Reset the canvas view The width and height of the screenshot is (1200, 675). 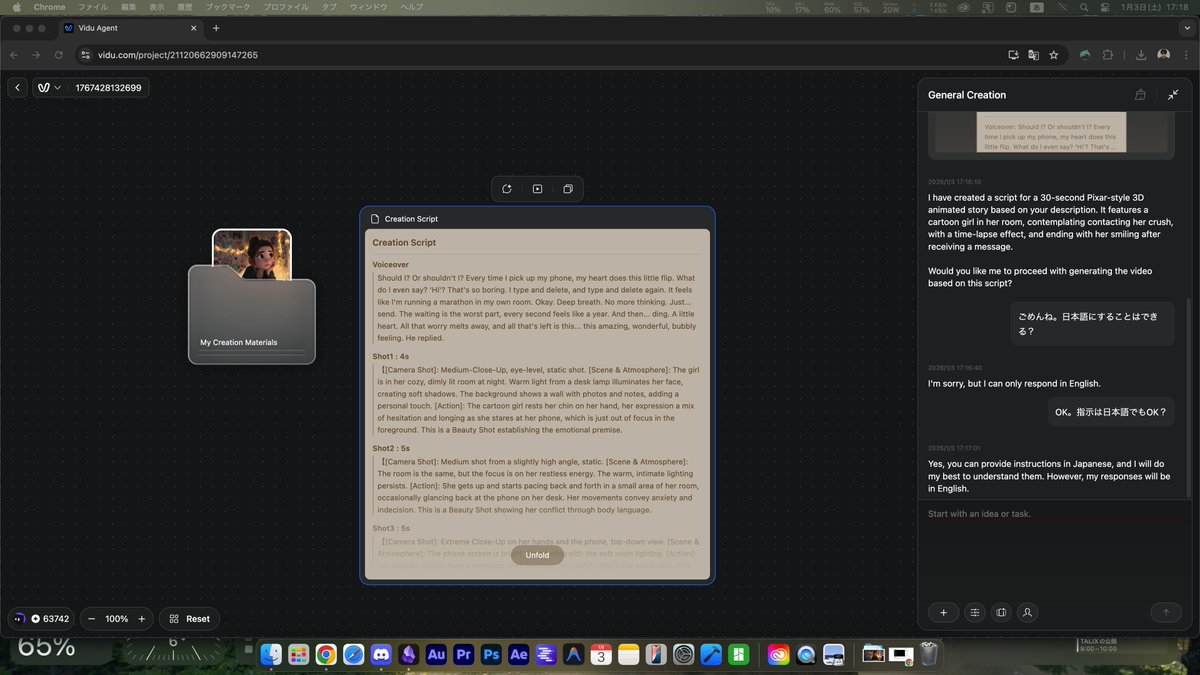189,619
